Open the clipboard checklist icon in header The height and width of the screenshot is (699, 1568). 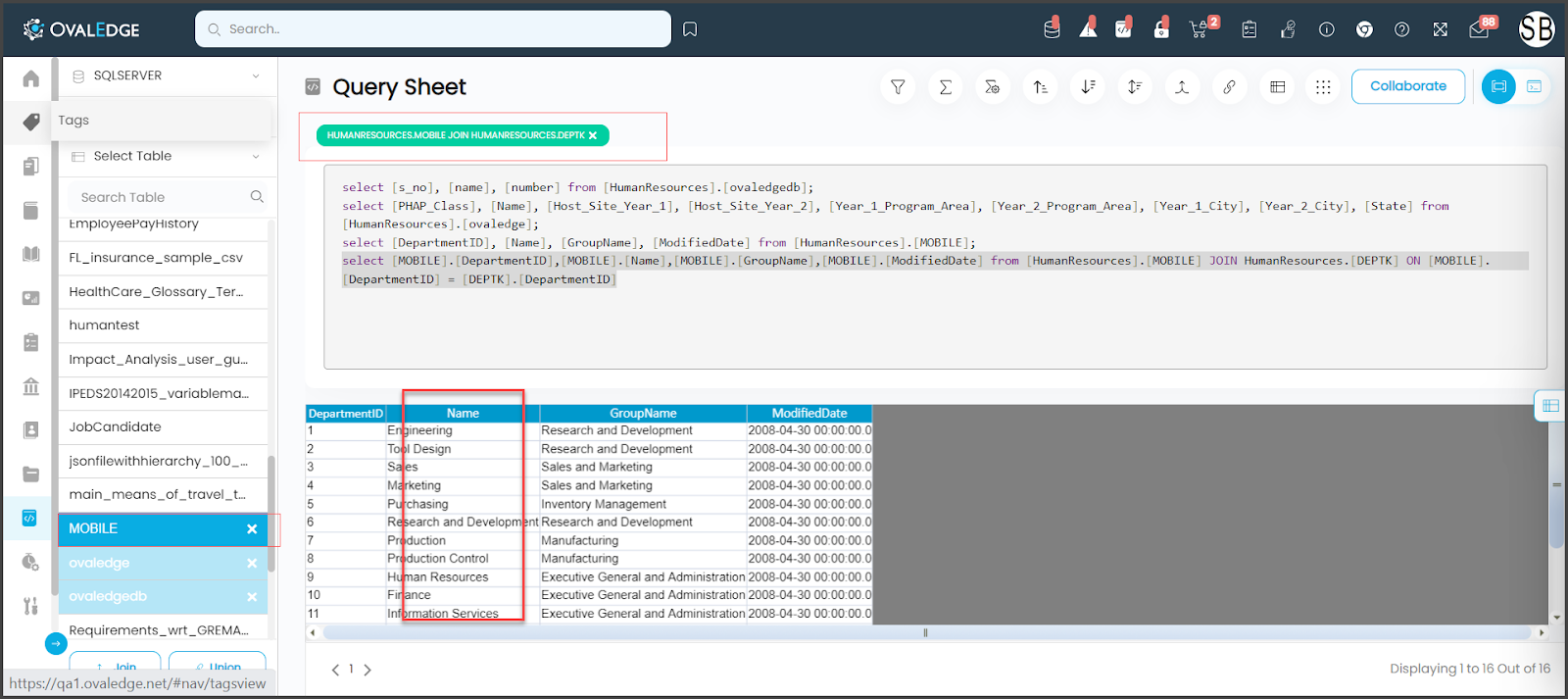tap(1249, 29)
